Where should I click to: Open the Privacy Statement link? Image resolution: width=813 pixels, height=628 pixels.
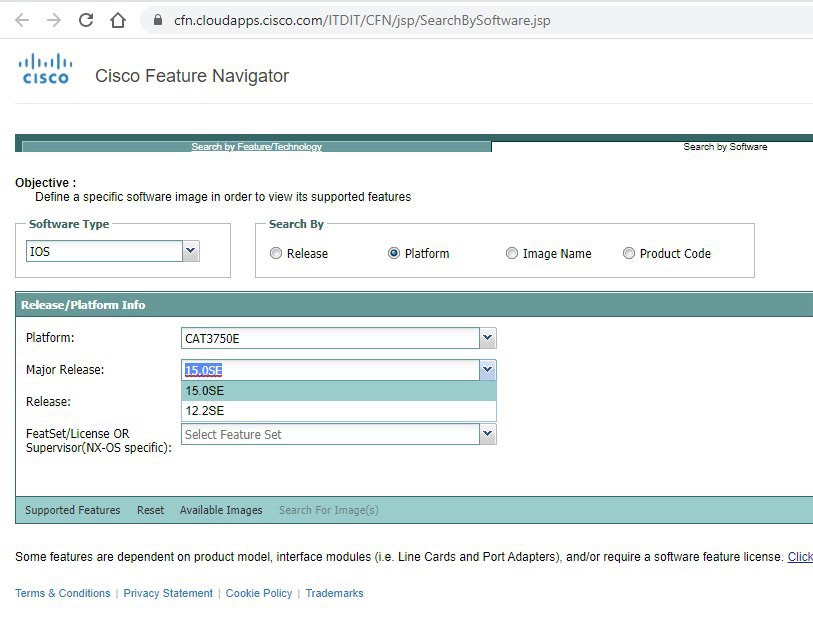coord(168,593)
